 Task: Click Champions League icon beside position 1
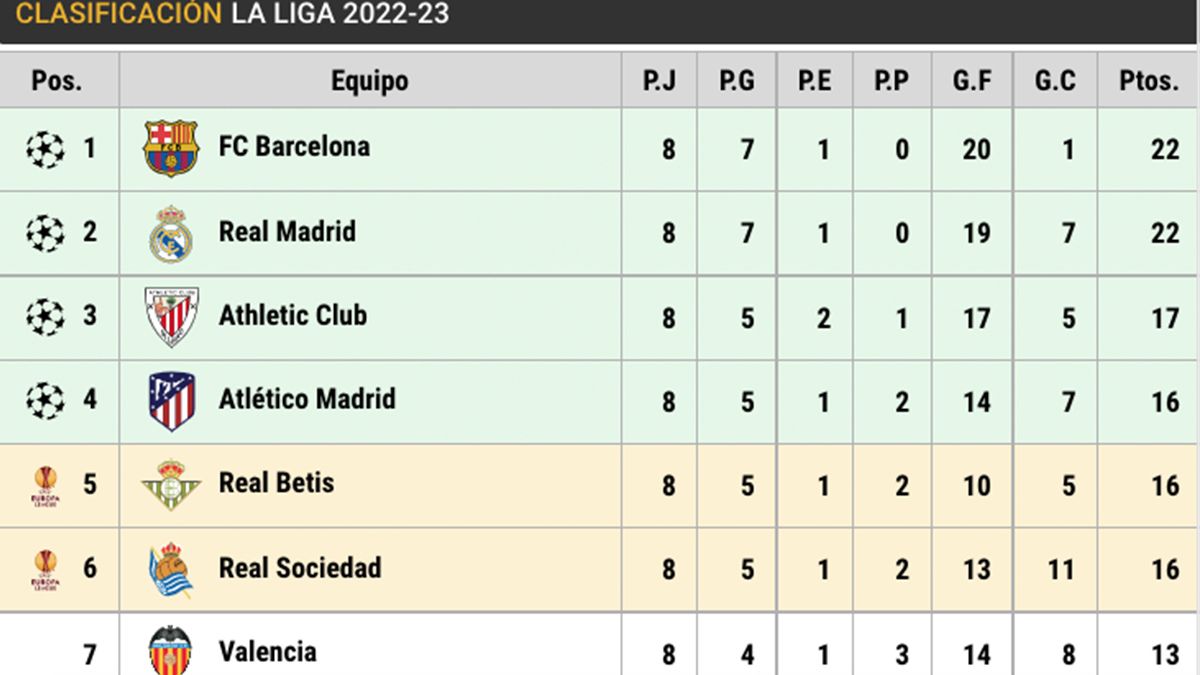pos(45,150)
